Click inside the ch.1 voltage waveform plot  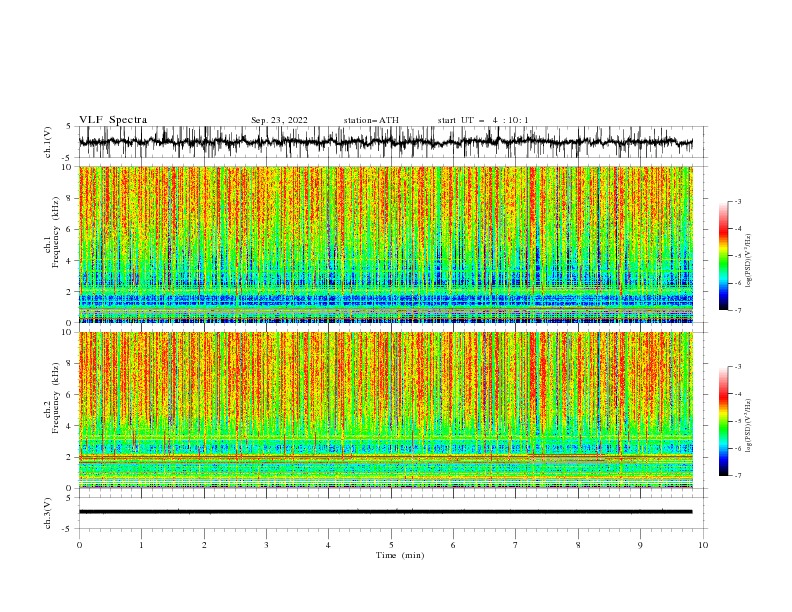click(392, 142)
